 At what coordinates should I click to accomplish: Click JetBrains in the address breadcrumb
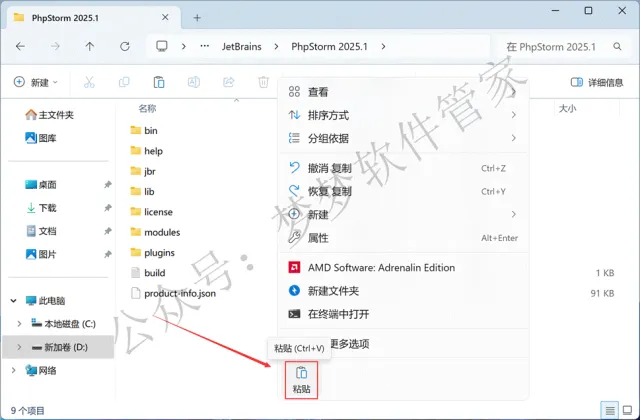coord(242,47)
